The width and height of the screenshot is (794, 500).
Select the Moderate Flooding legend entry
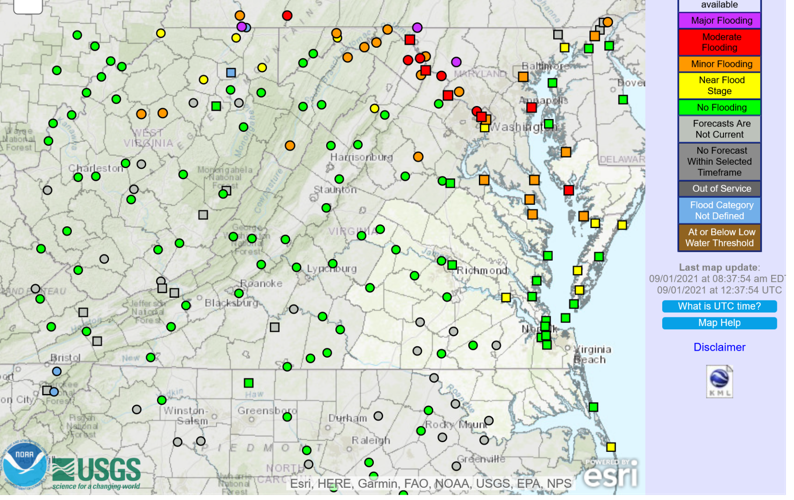(x=720, y=43)
